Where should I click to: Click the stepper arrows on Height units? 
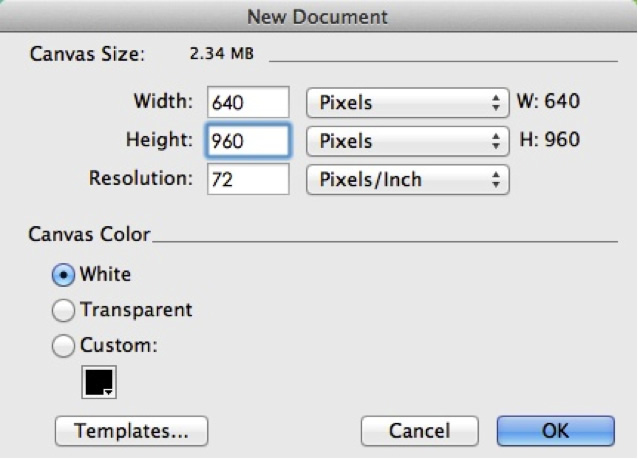coord(496,141)
